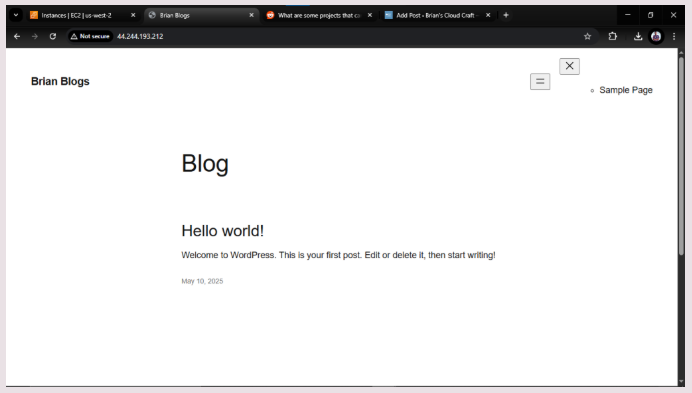Click the Not secure site info badge
This screenshot has height=393, width=692.
[90, 36]
